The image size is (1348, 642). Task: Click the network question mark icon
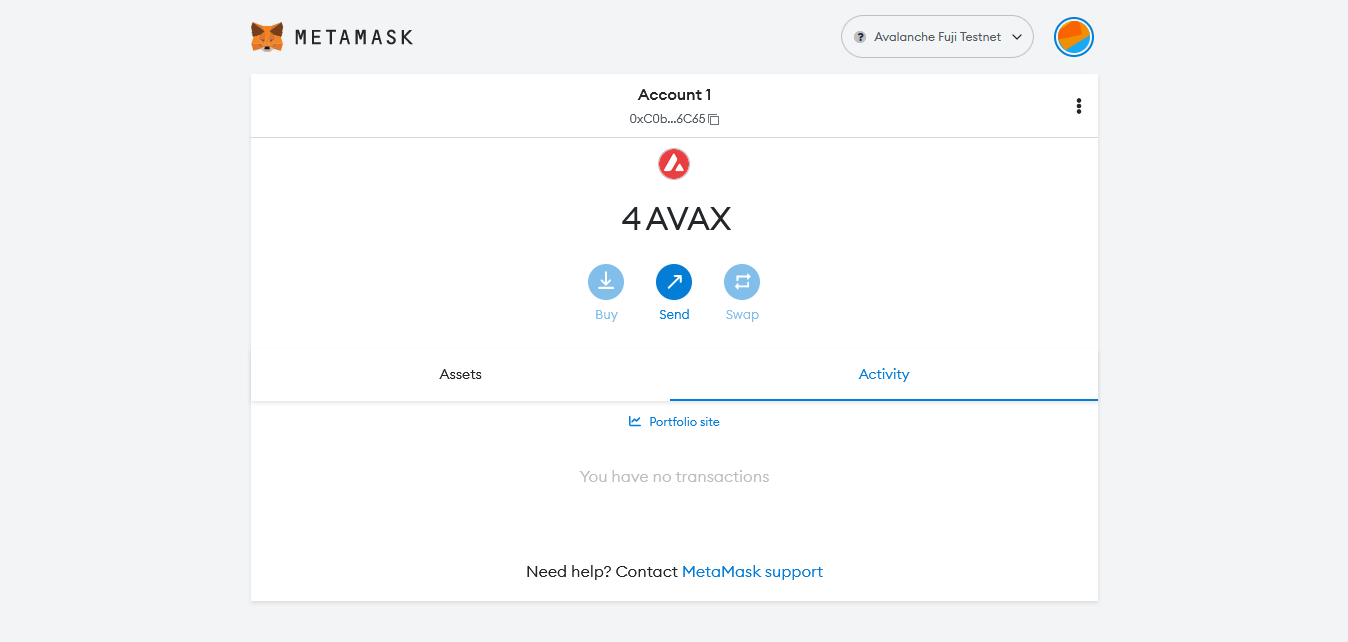click(x=860, y=37)
